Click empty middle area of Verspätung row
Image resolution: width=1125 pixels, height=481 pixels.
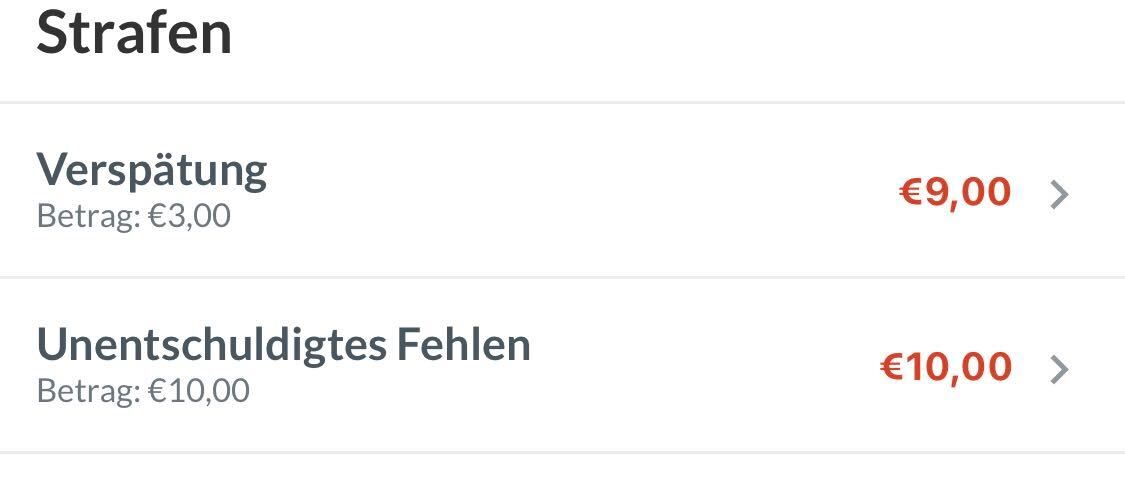(x=580, y=192)
